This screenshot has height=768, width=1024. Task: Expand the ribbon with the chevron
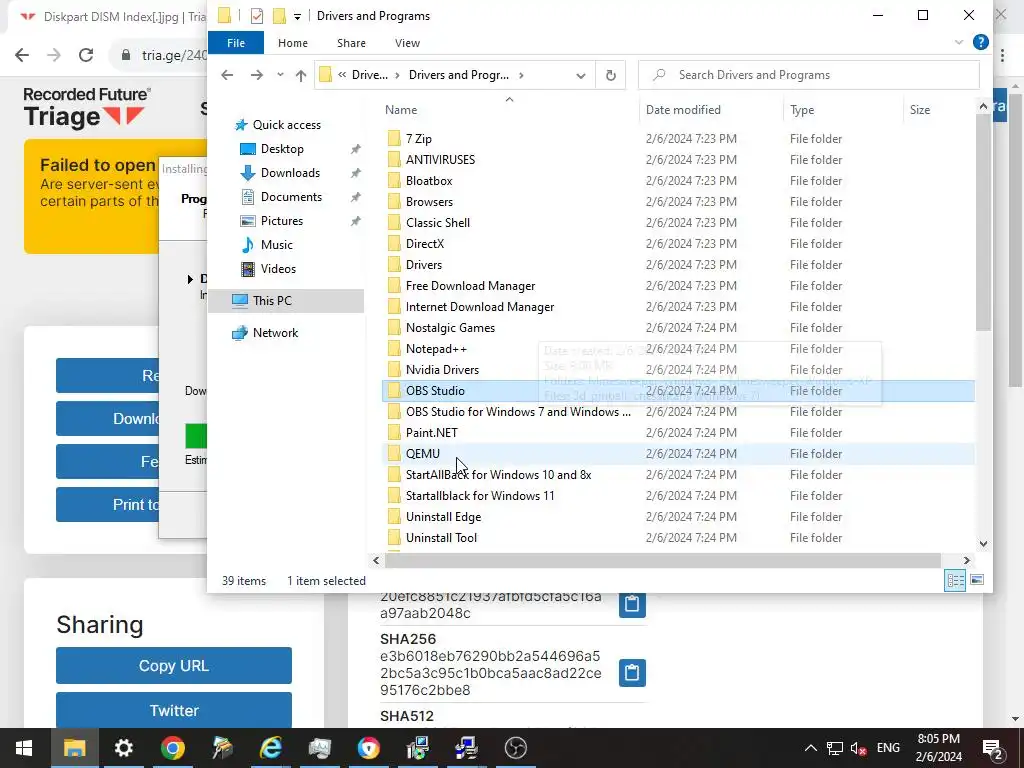click(x=959, y=42)
